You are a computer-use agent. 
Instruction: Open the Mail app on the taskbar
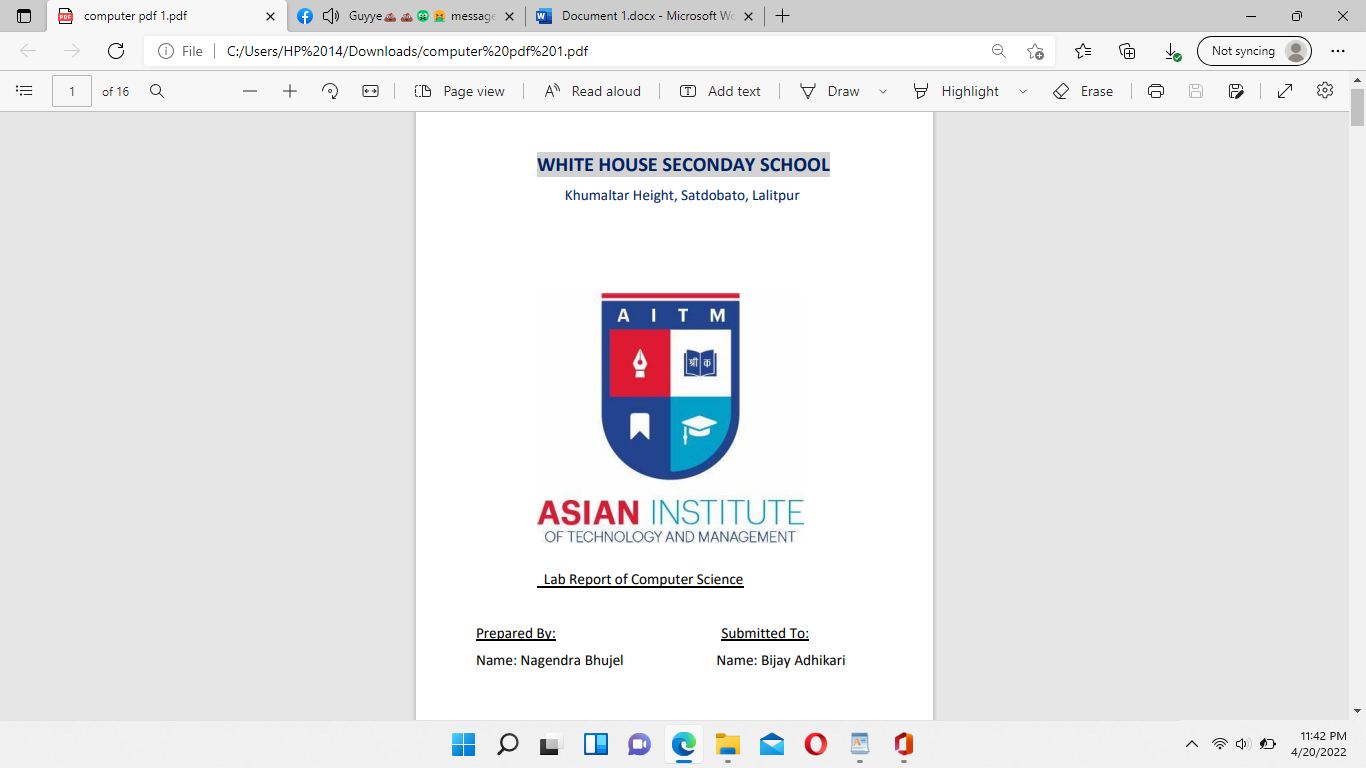771,744
